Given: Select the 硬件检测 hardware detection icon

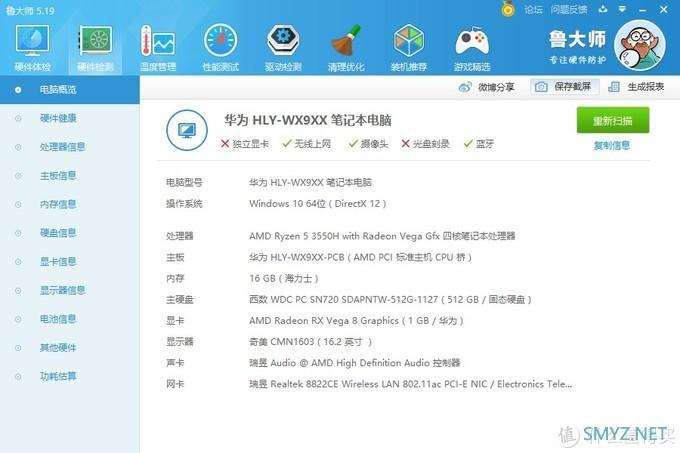Looking at the screenshot, I should [x=95, y=47].
